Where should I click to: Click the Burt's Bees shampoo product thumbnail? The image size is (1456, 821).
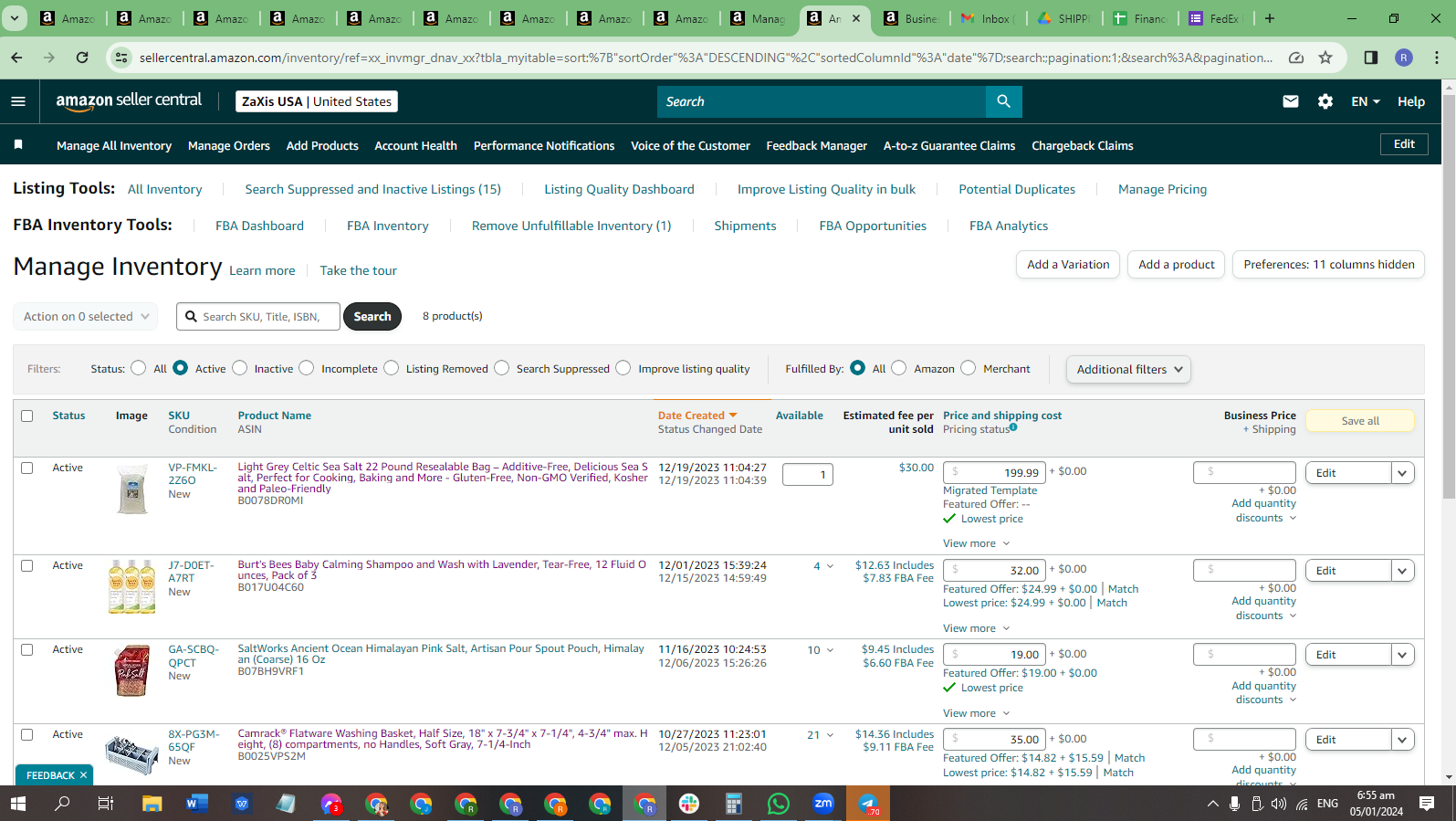pos(131,586)
